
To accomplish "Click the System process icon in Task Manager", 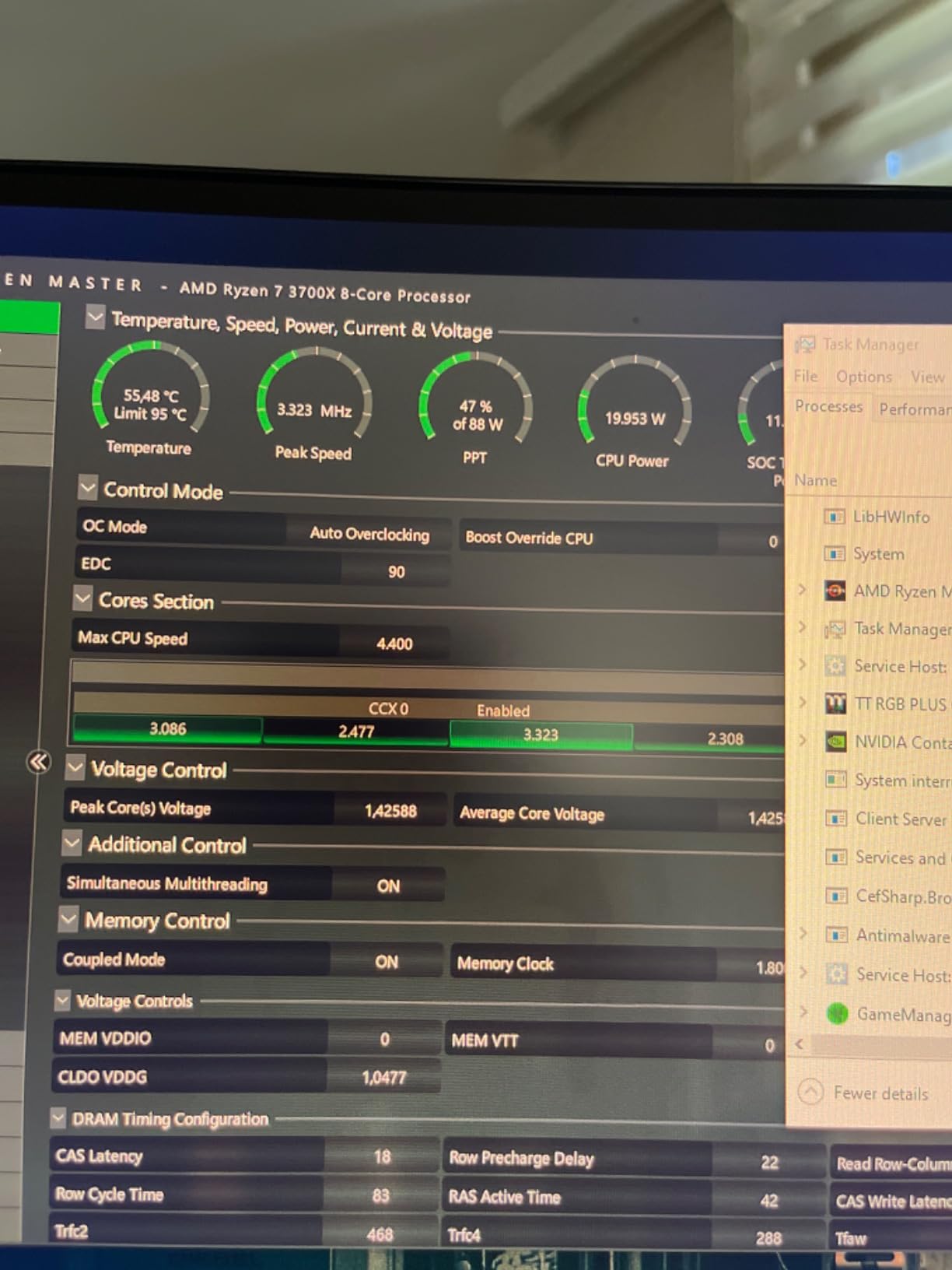I will (835, 553).
